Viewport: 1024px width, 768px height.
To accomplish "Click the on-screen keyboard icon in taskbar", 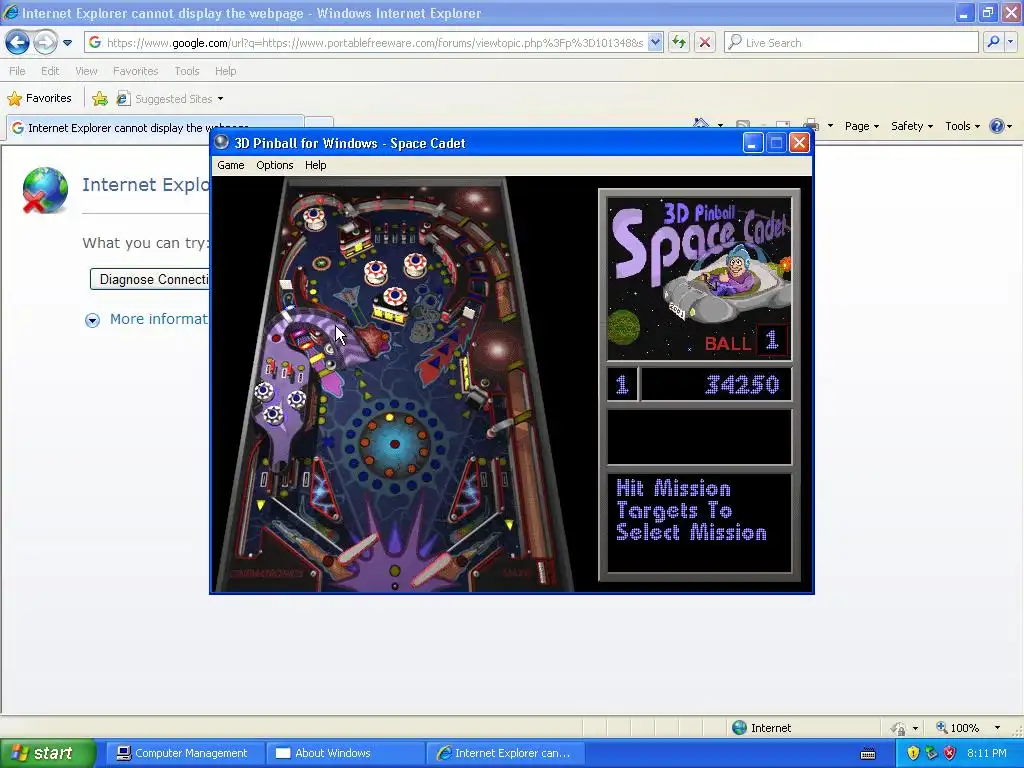I will pos(868,754).
